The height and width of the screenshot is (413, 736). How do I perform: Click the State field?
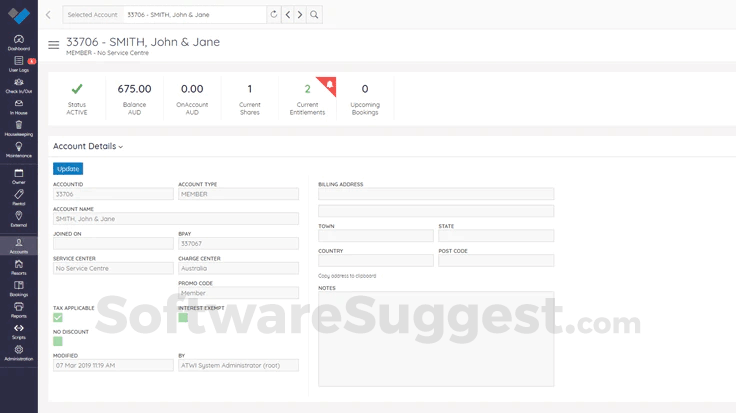point(496,236)
